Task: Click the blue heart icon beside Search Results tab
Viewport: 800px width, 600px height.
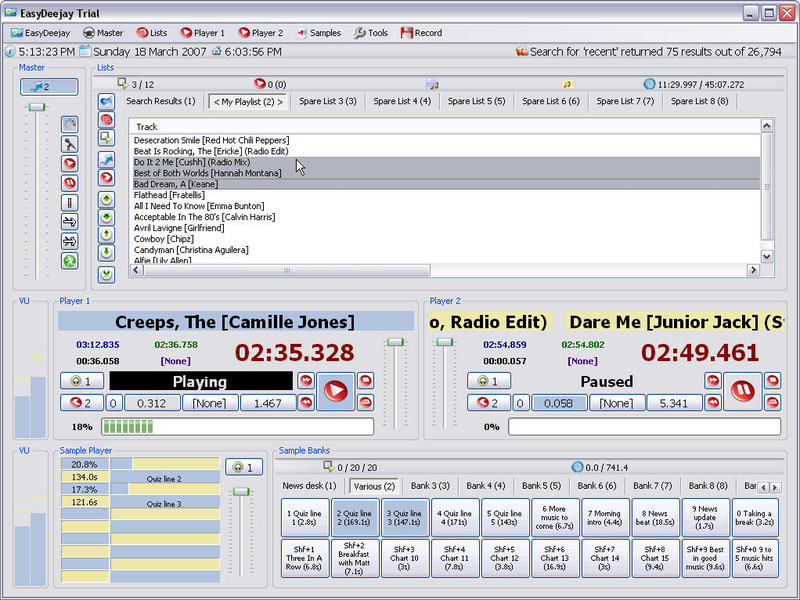Action: point(106,102)
